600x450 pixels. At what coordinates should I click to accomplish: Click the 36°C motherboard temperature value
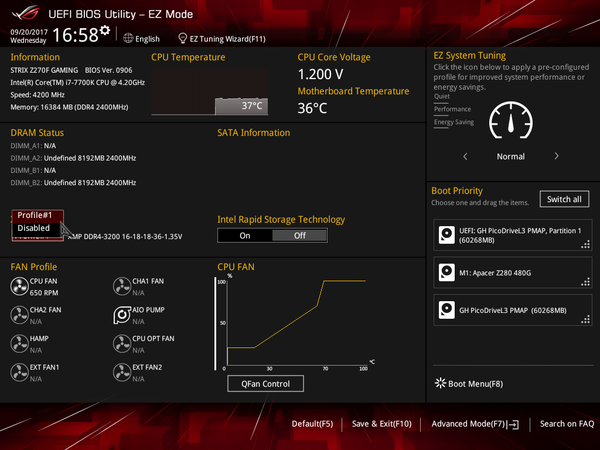click(x=313, y=108)
